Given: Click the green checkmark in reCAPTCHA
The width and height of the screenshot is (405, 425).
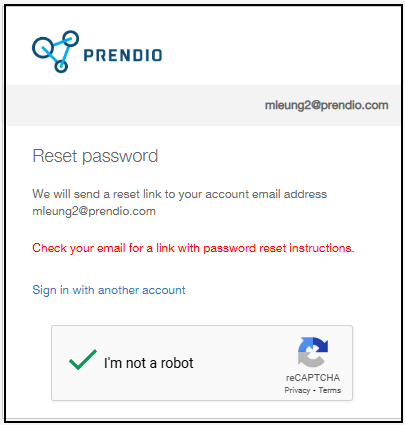Looking at the screenshot, I should click(83, 360).
